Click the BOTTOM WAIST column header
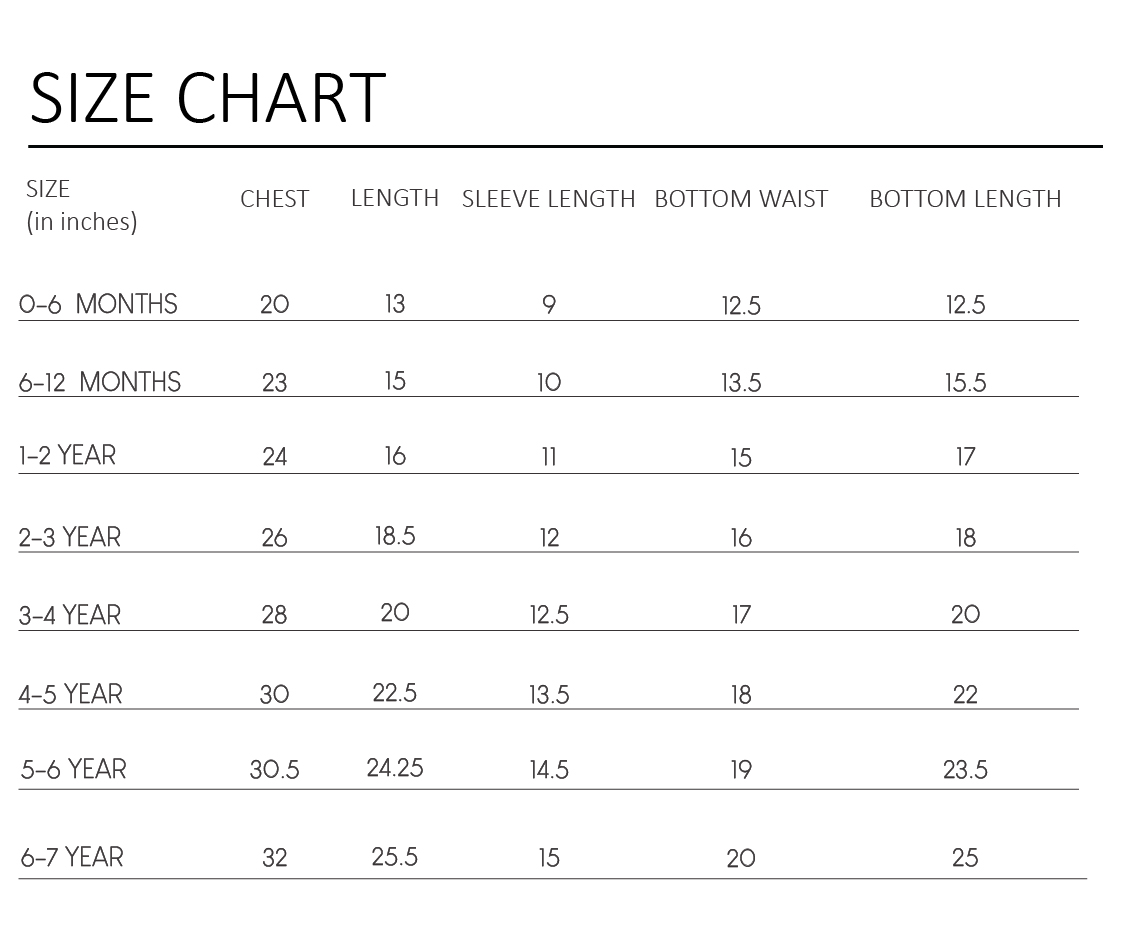Image resolution: width=1123 pixels, height=948 pixels. (741, 199)
